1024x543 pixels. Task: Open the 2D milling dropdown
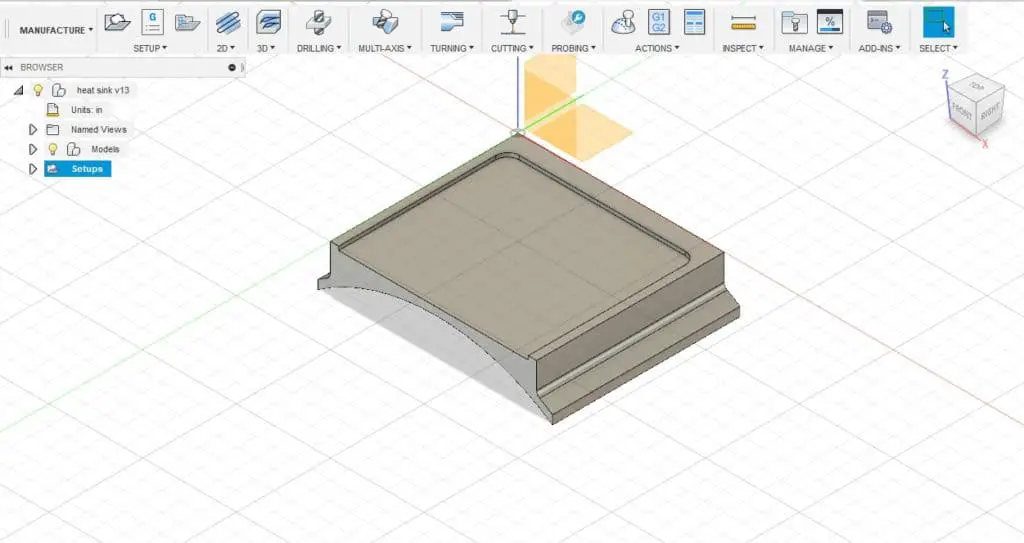(x=226, y=48)
